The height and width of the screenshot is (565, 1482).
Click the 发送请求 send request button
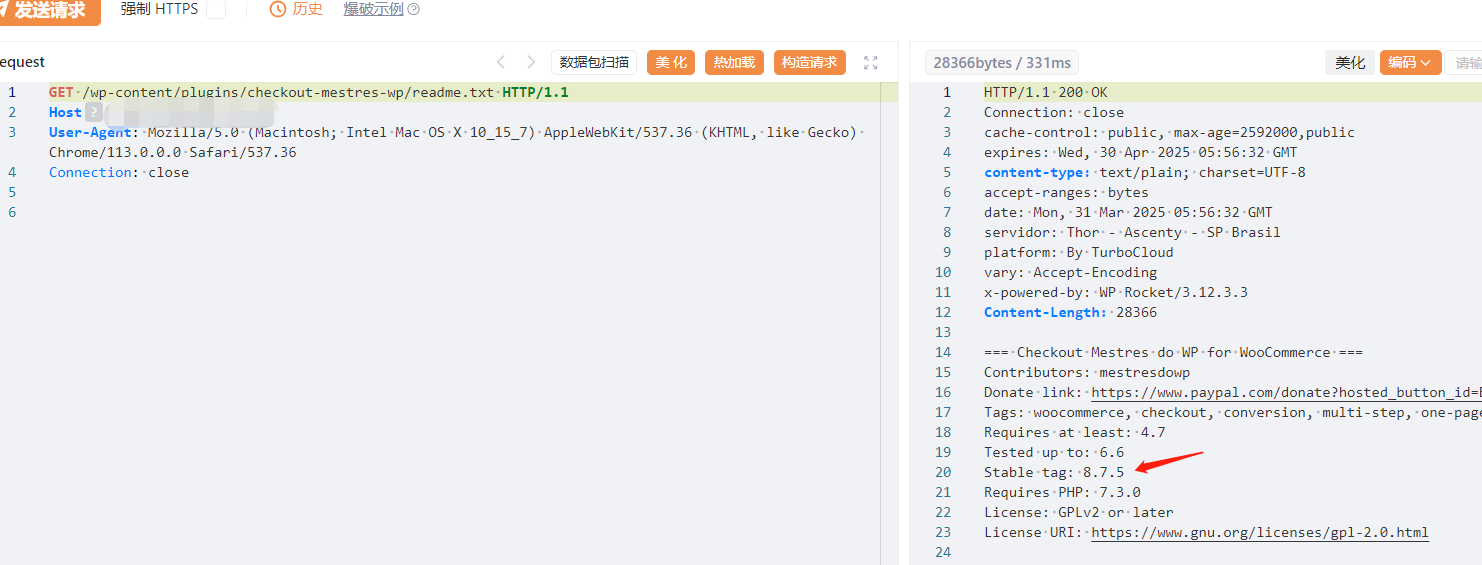click(48, 10)
